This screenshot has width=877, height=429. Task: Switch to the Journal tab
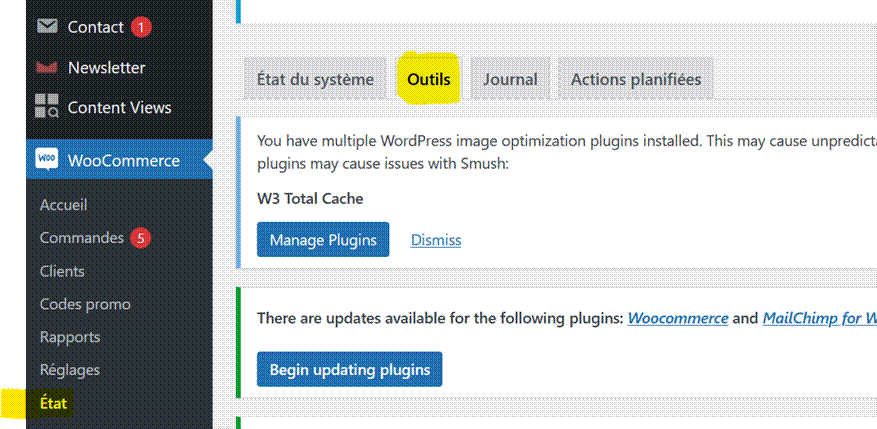coord(510,79)
